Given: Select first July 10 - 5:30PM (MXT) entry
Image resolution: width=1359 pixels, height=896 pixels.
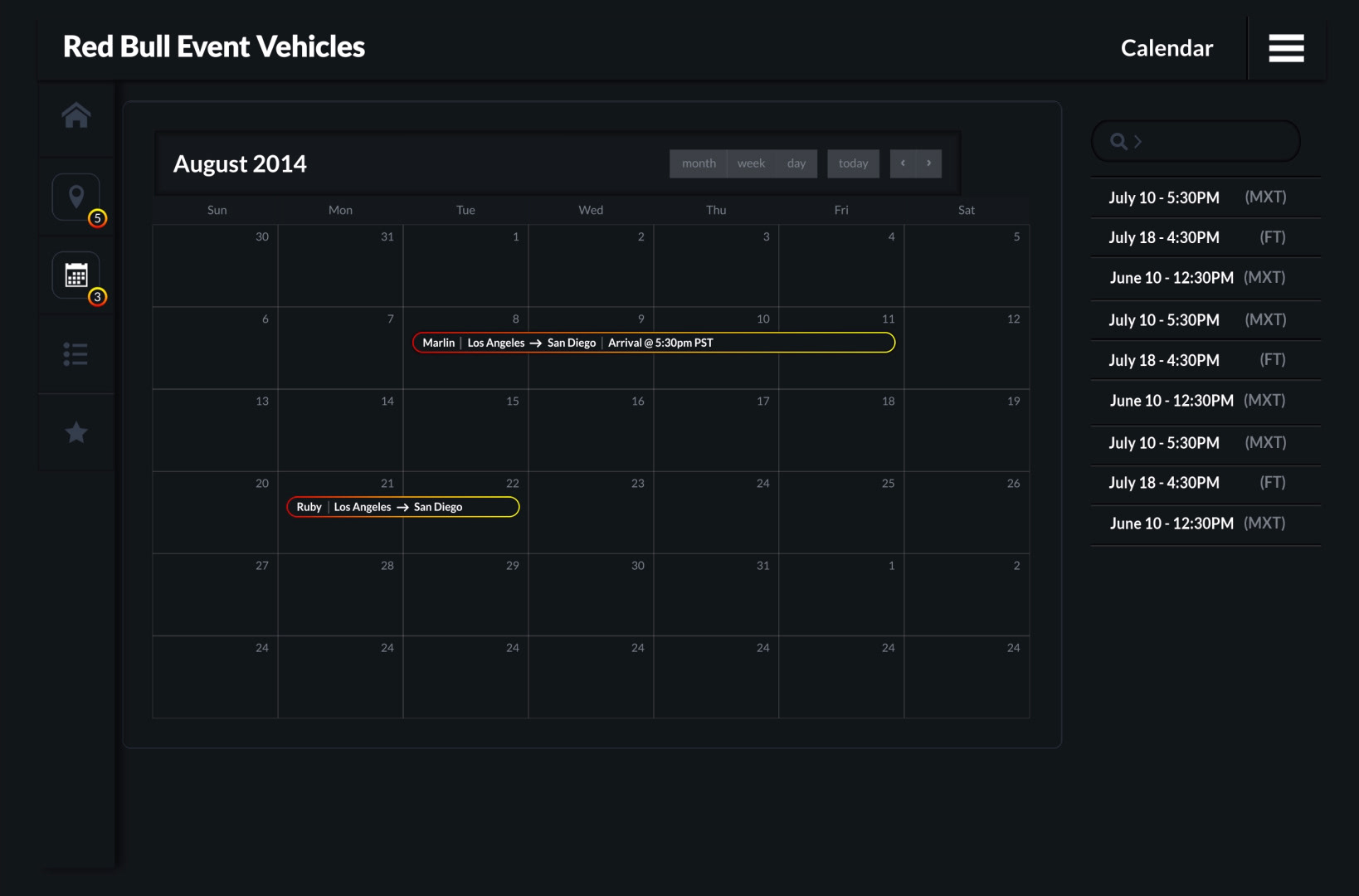Looking at the screenshot, I should [1206, 197].
